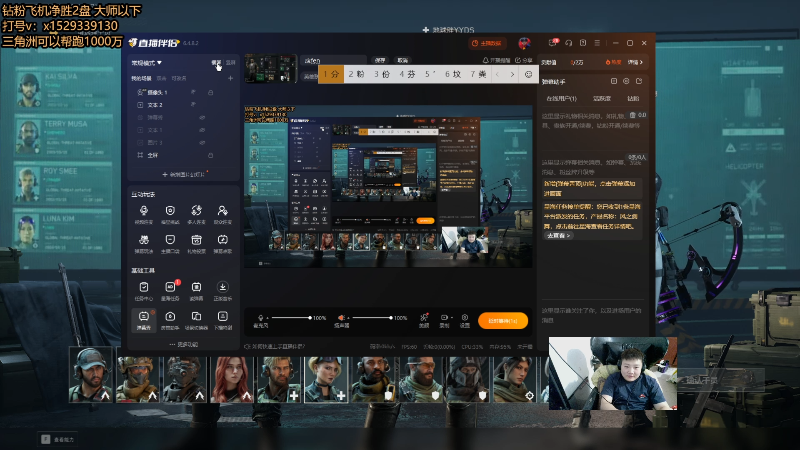Viewport: 800px width, 450px height.
Task: Open the headset customer service icon
Action: click(x=568, y=43)
